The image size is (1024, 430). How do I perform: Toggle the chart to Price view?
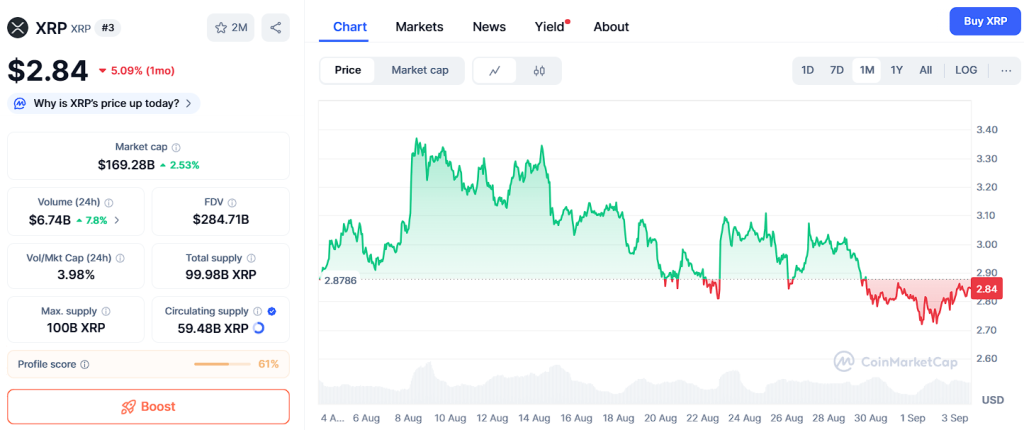tap(348, 70)
